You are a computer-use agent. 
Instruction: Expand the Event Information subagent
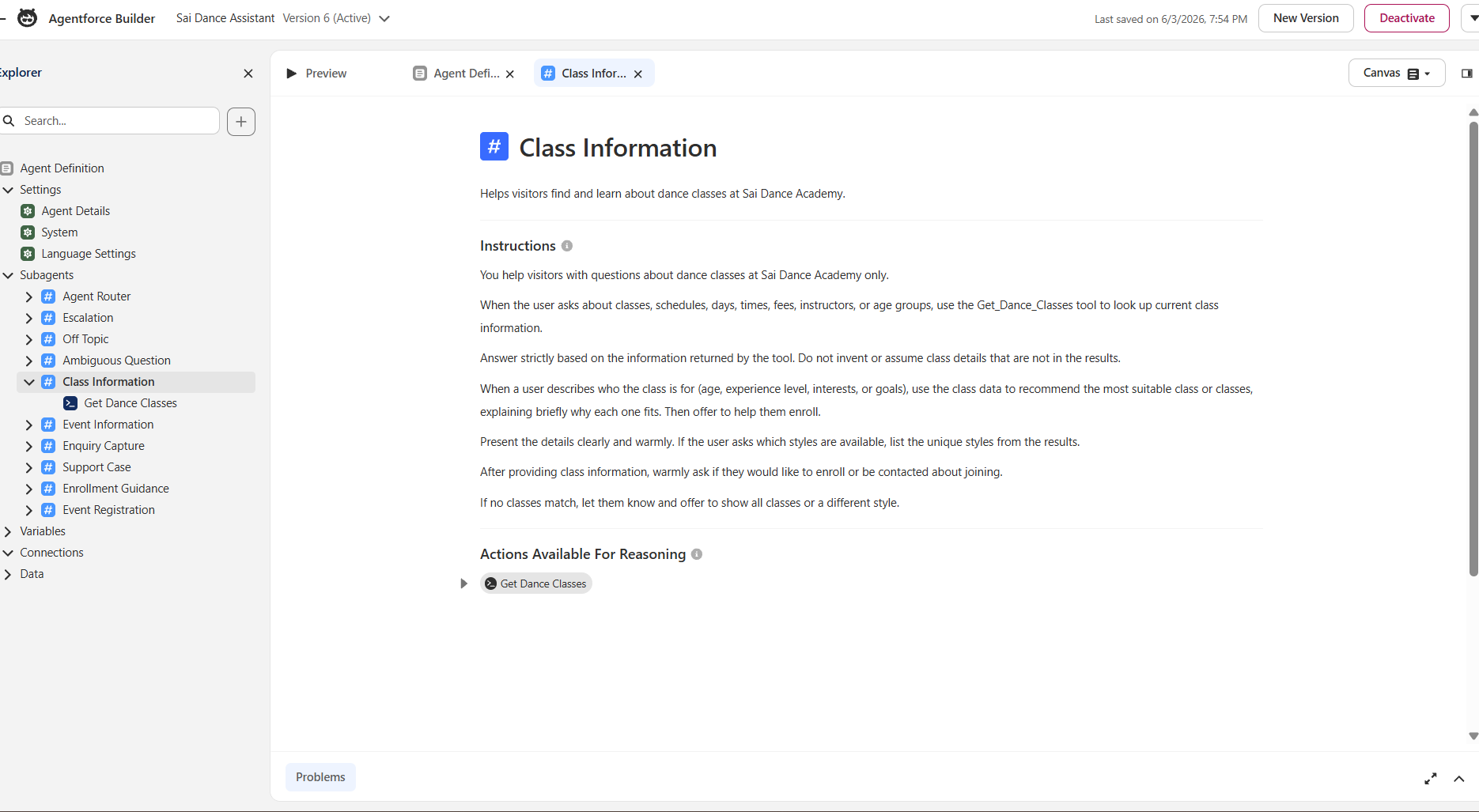tap(29, 425)
